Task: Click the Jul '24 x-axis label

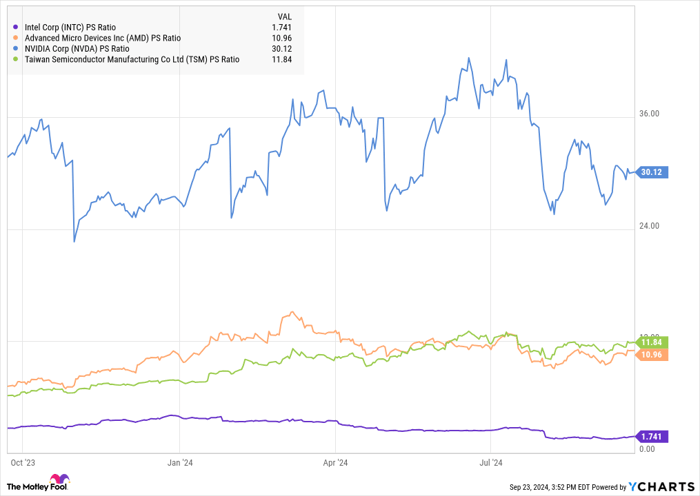Action: (491, 463)
